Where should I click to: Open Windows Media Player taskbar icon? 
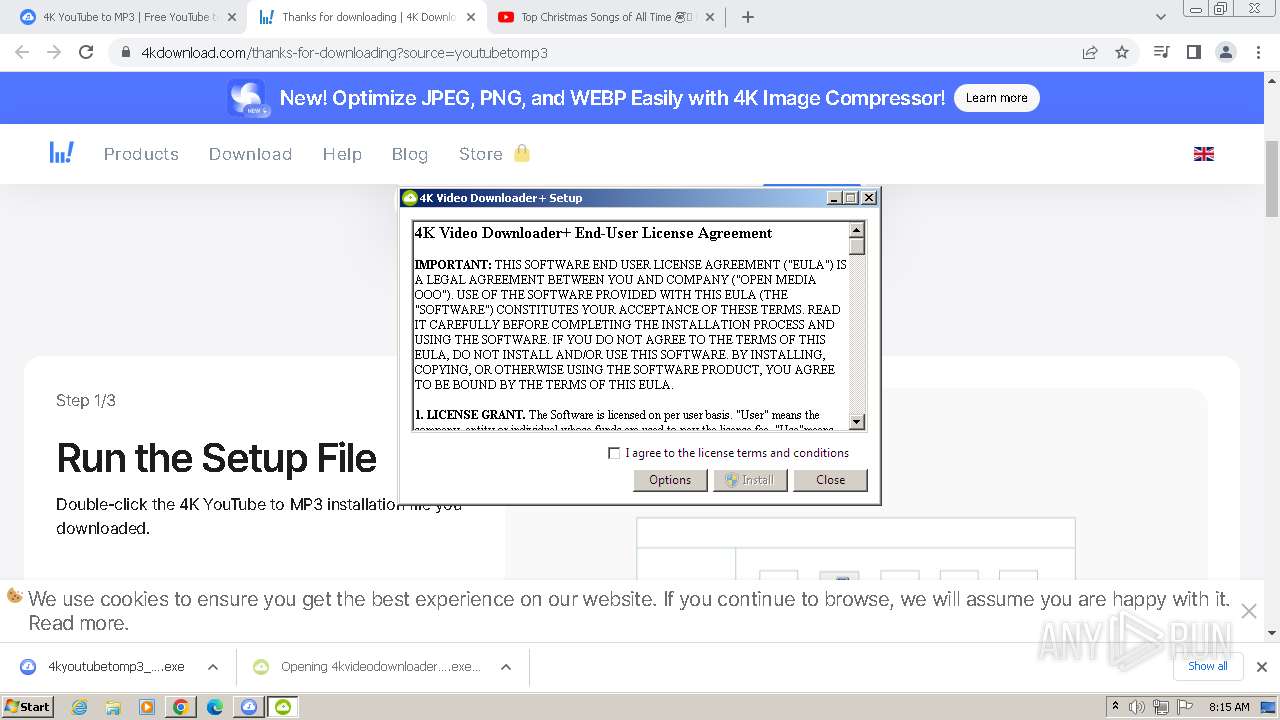tap(147, 707)
